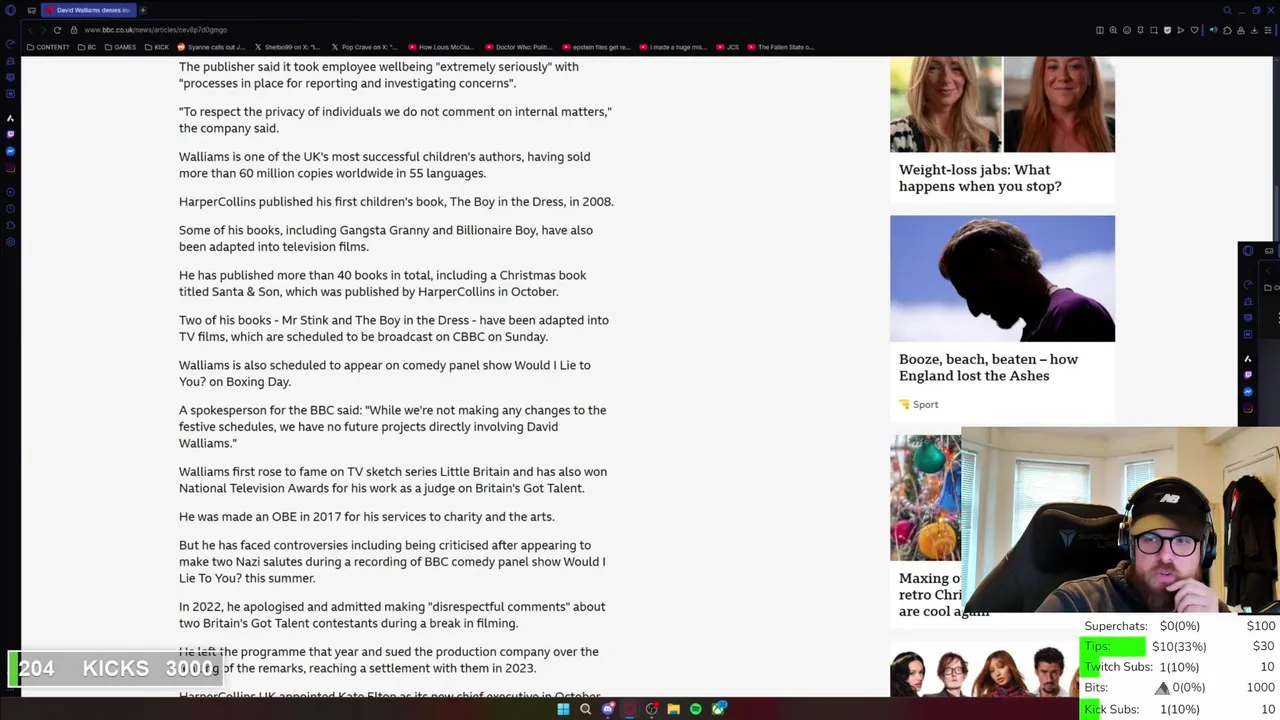The image size is (1280, 720).
Task: Open the KICK bookmarks folder
Action: pos(157,47)
